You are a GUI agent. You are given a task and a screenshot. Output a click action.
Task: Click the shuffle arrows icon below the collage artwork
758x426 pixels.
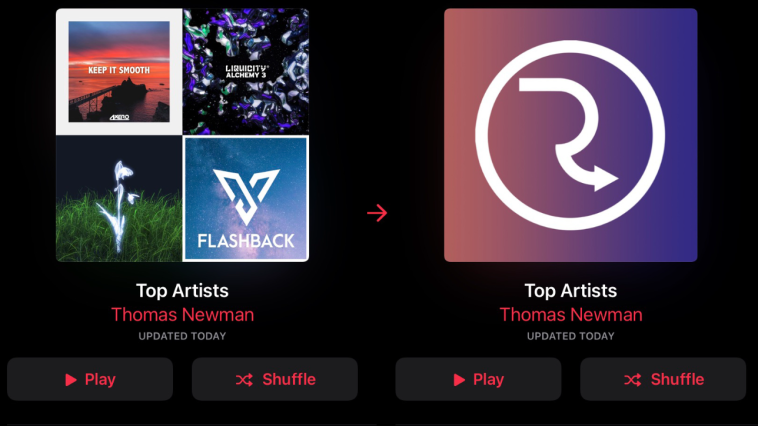[244, 380]
